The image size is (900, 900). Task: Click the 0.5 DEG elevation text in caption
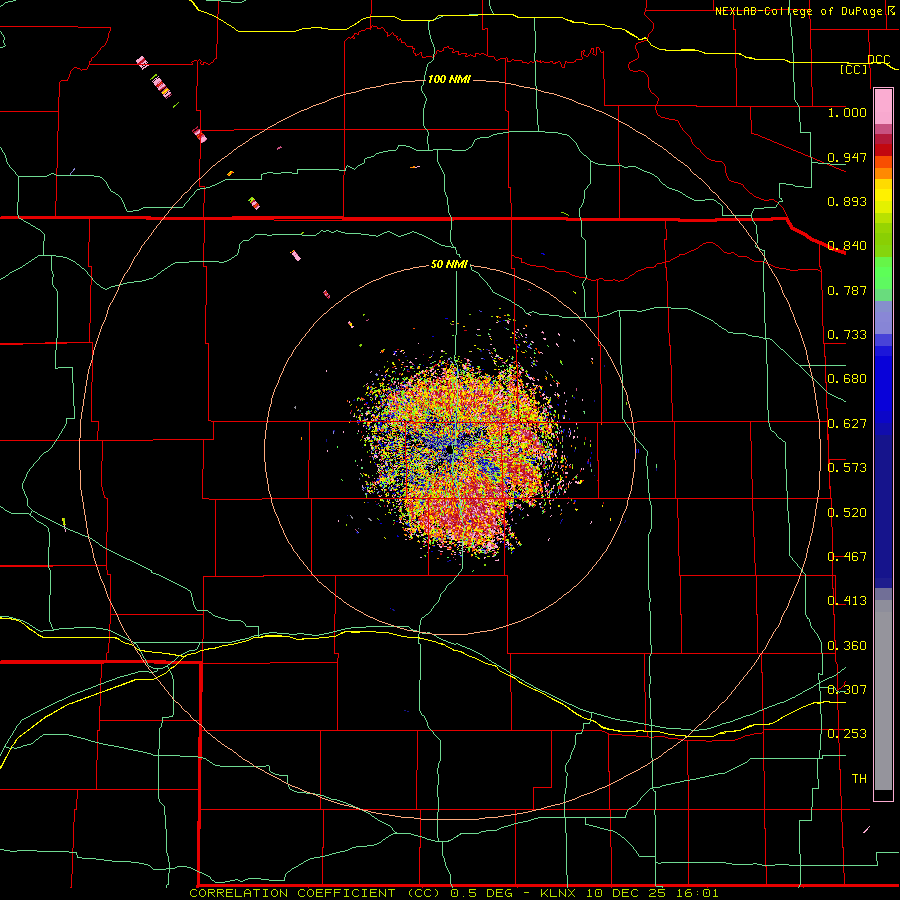(484, 893)
